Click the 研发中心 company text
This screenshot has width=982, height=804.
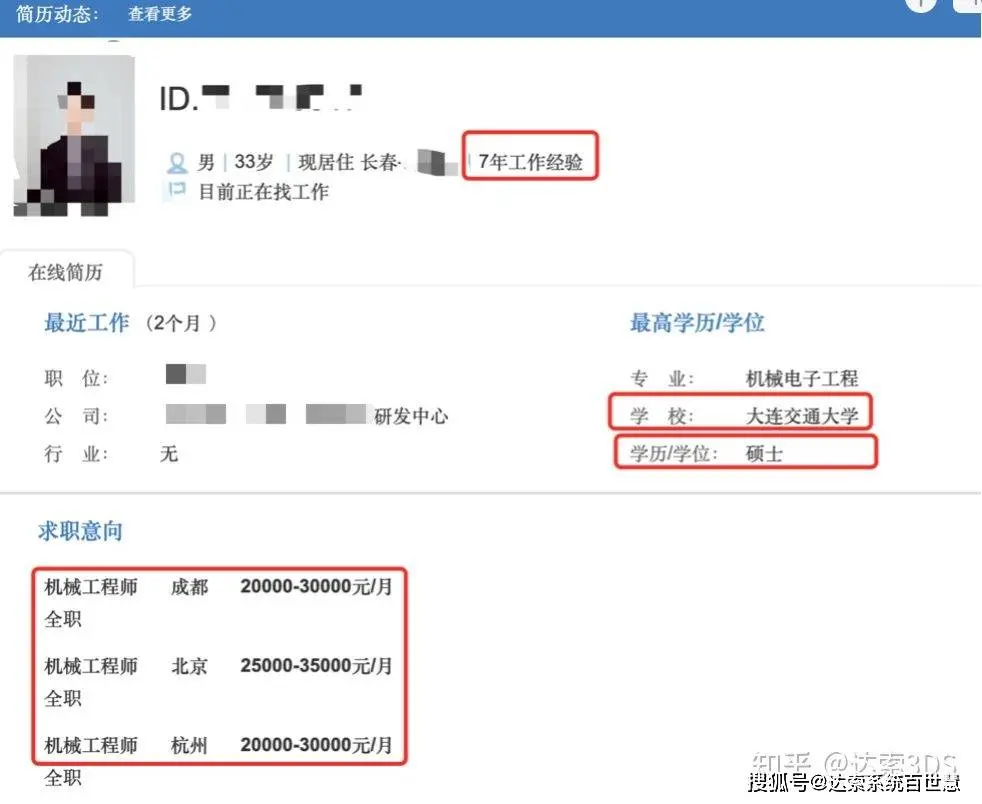click(411, 416)
